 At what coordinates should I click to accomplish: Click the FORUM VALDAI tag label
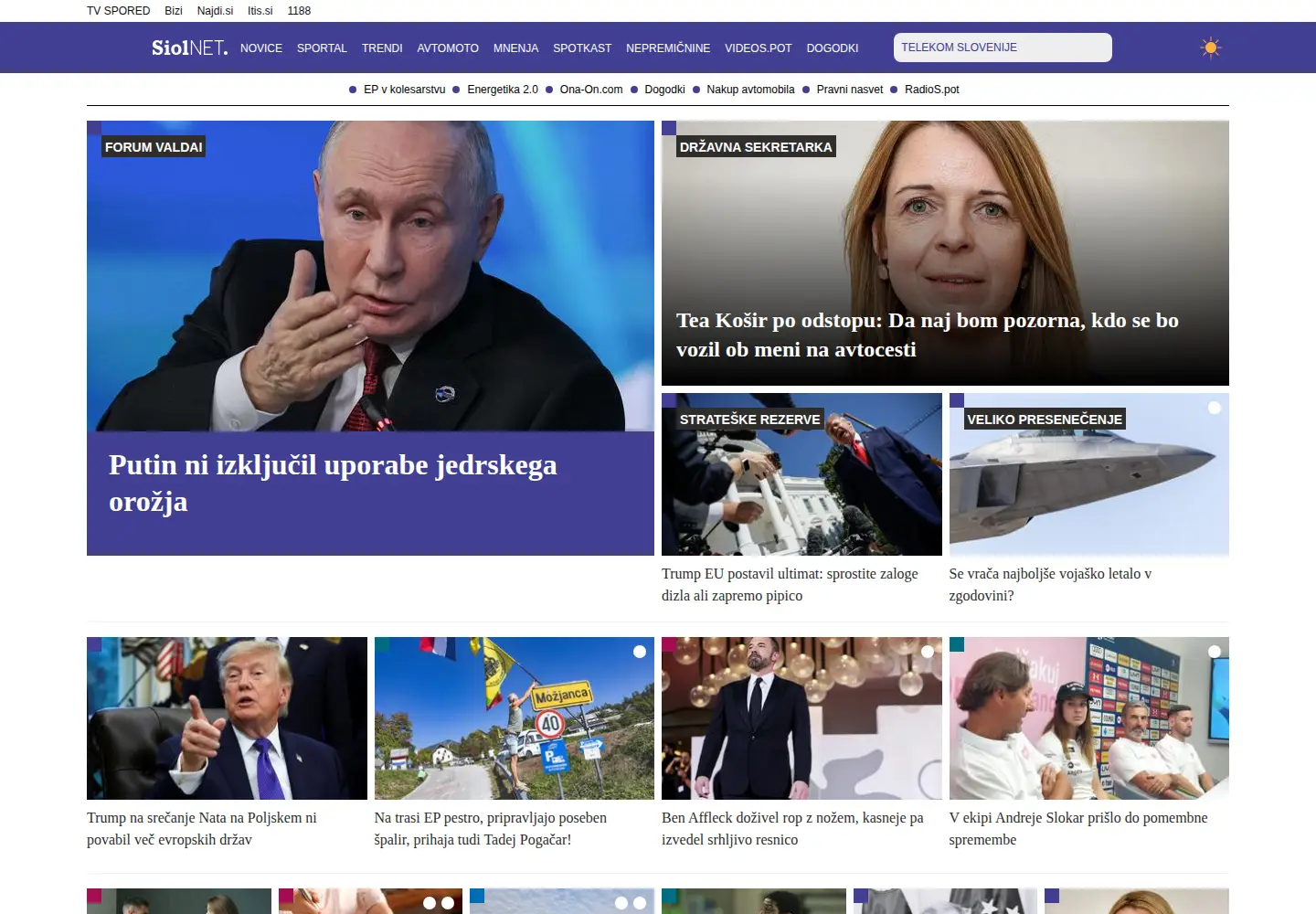coord(154,147)
